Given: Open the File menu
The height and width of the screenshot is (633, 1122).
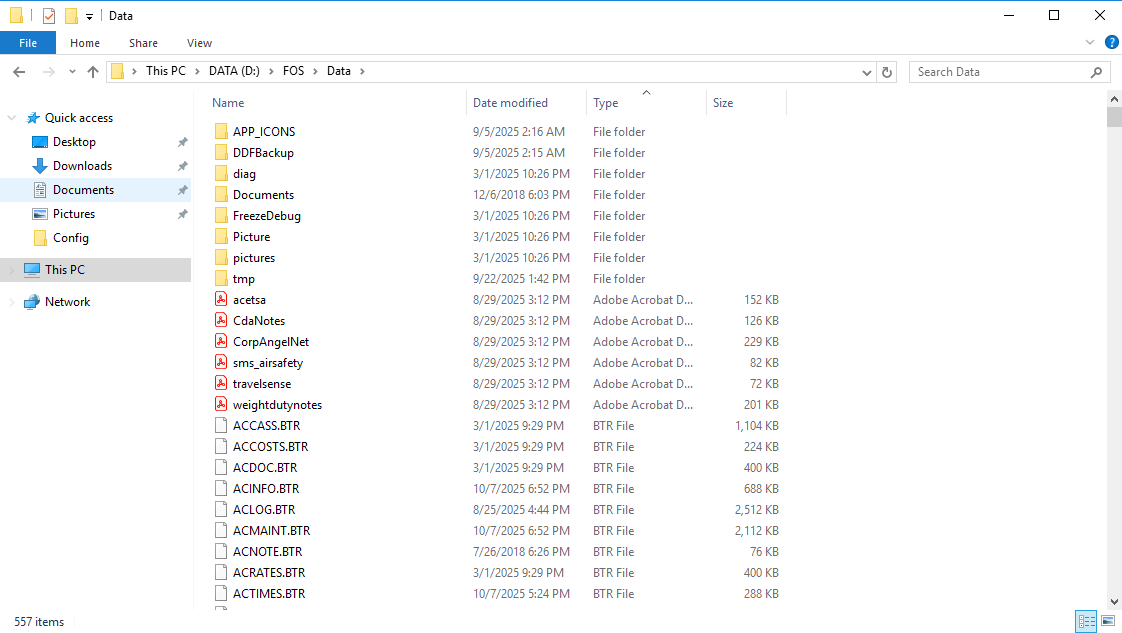Looking at the screenshot, I should click(x=28, y=43).
